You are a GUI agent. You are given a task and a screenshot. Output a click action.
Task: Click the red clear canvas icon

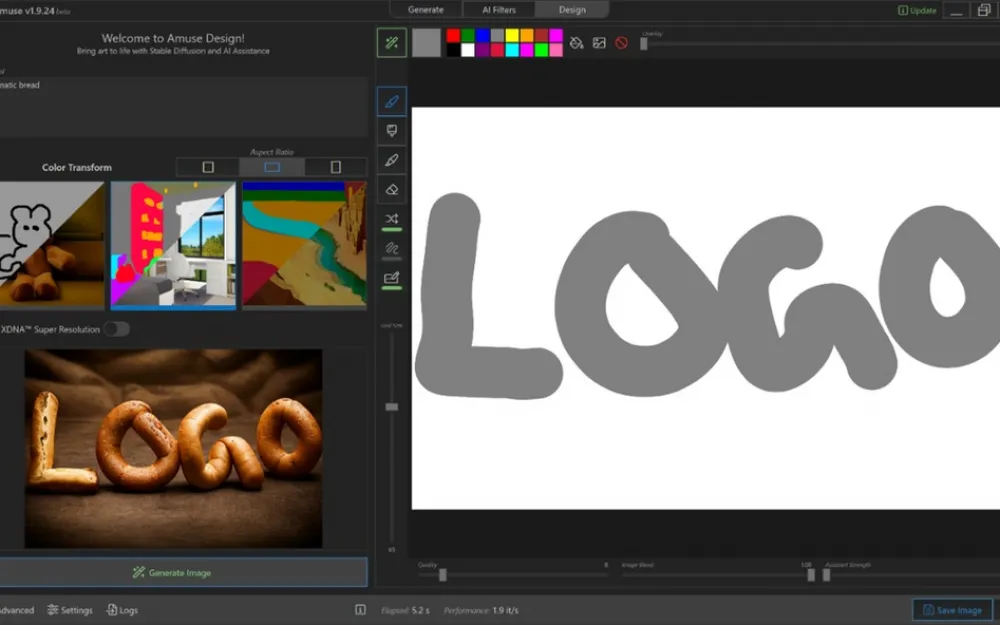coord(621,43)
